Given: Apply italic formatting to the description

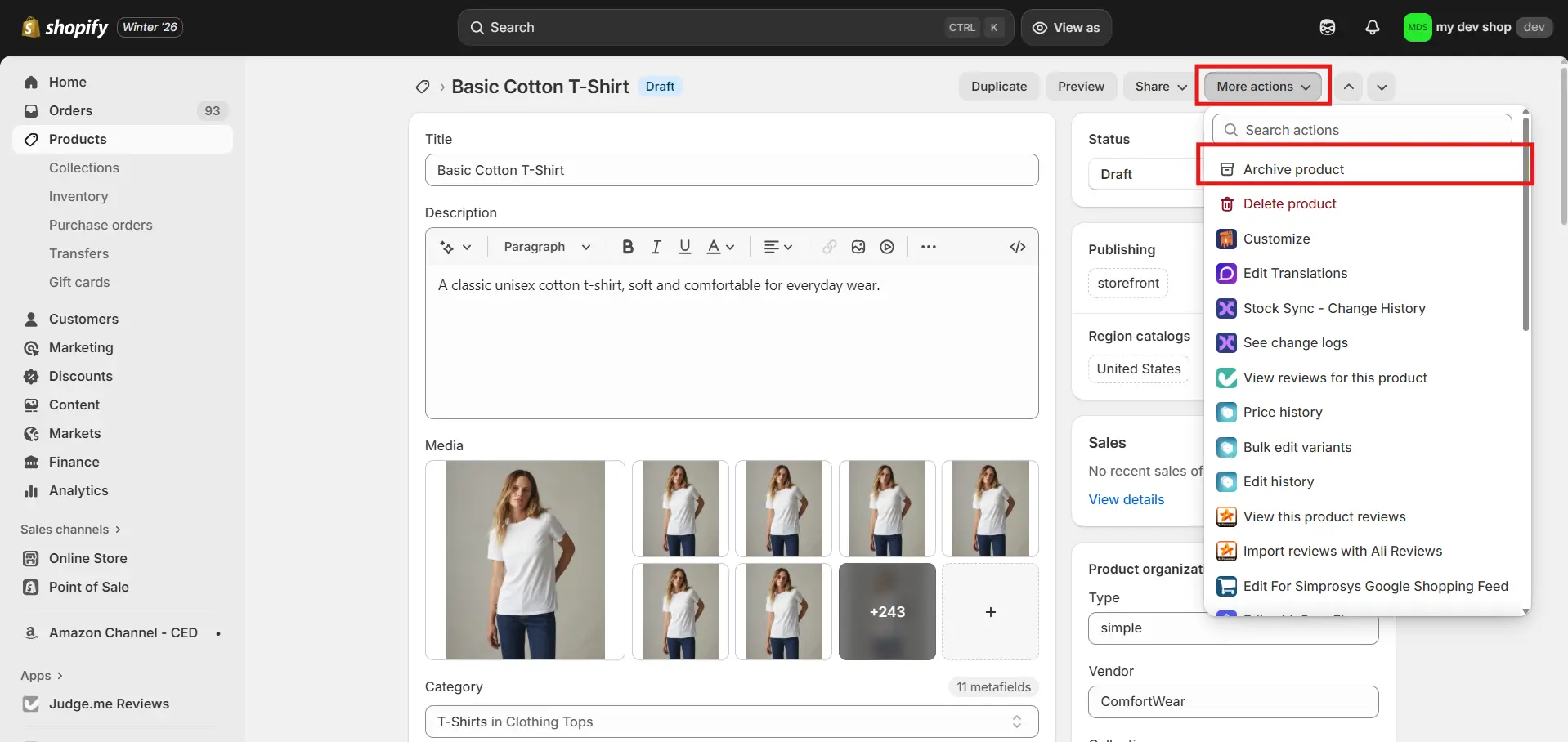Looking at the screenshot, I should point(656,246).
